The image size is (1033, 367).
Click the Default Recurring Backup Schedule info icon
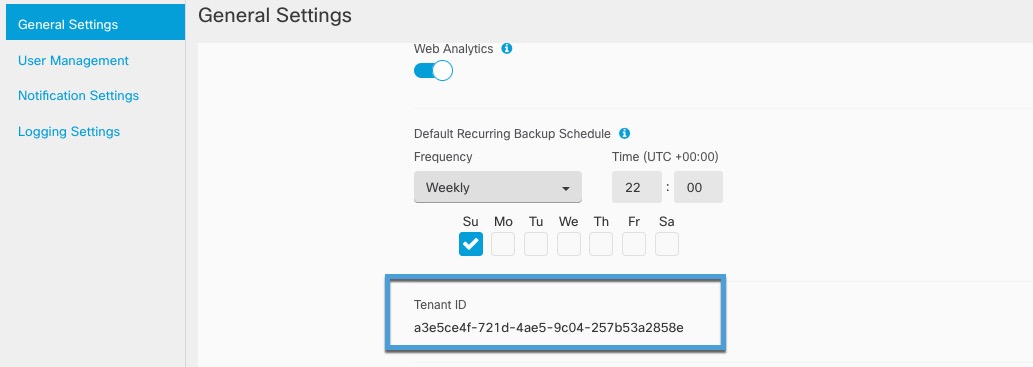(625, 133)
